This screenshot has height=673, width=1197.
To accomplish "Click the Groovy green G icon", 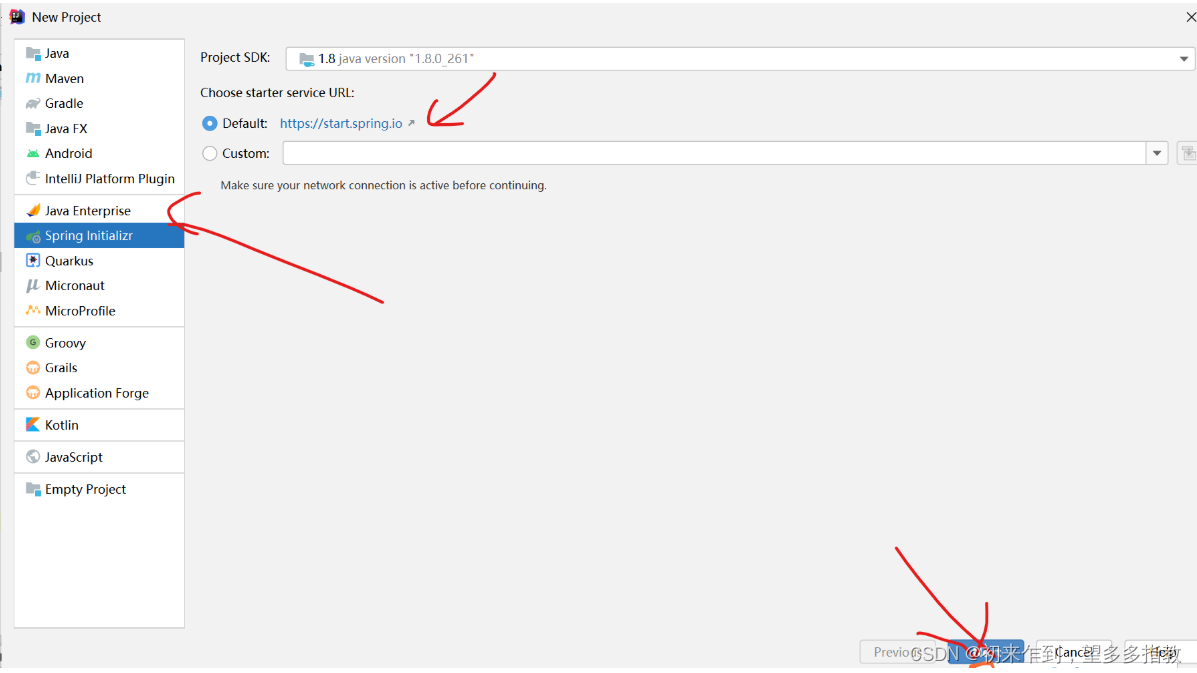I will tap(33, 343).
